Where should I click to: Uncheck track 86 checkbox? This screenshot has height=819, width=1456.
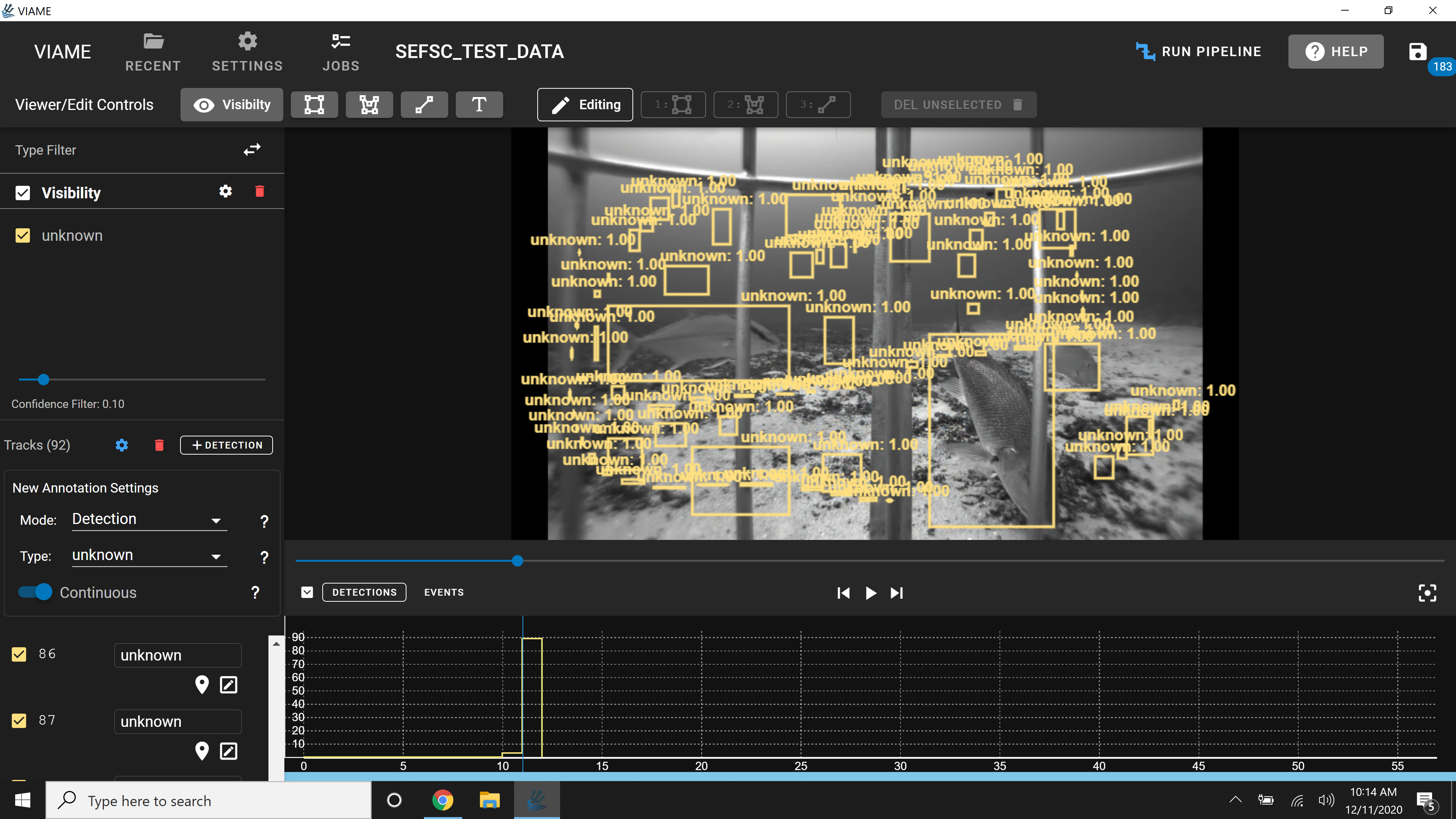pos(19,654)
